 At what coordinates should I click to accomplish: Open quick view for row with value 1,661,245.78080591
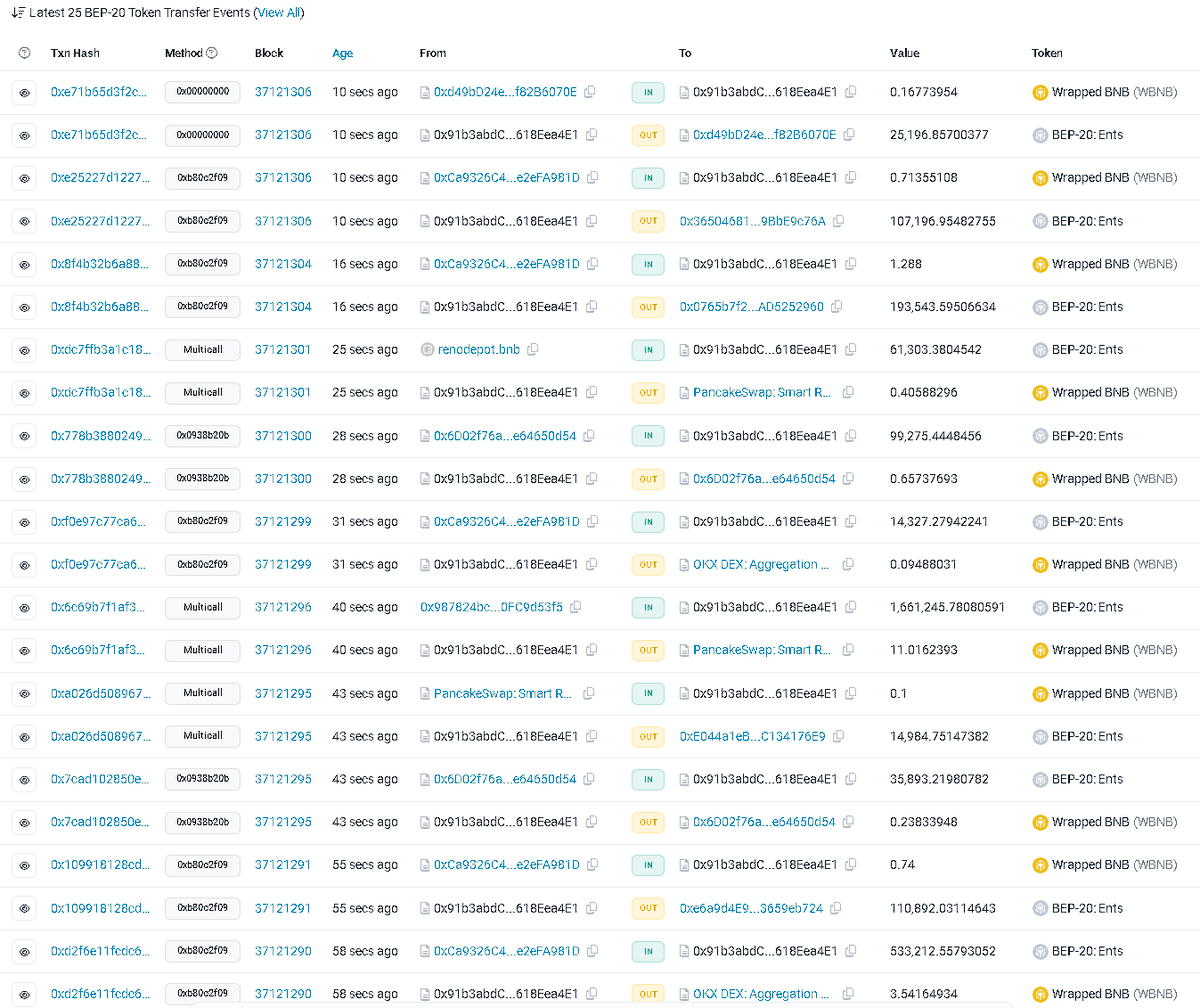pos(24,607)
